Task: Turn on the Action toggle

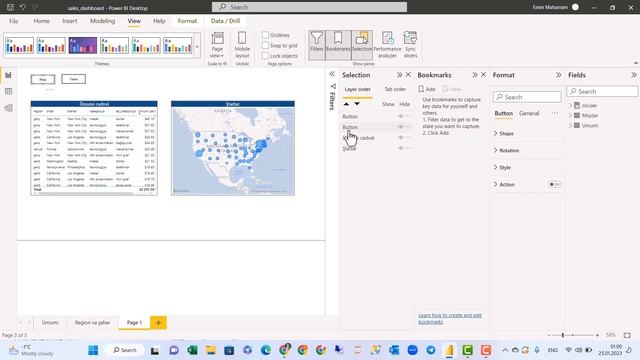Action: point(554,184)
